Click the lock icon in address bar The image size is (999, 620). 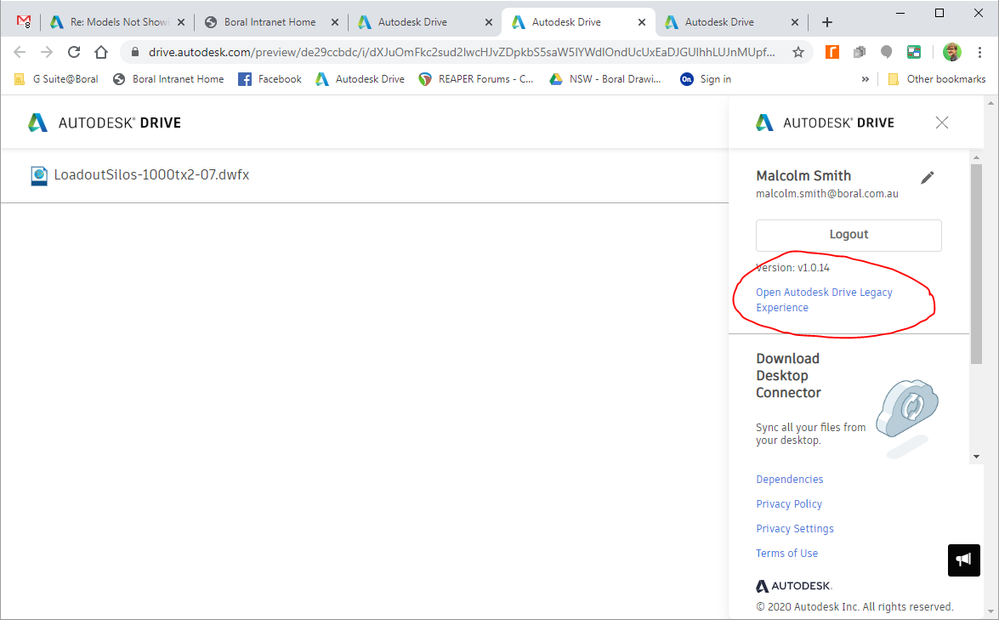(134, 52)
